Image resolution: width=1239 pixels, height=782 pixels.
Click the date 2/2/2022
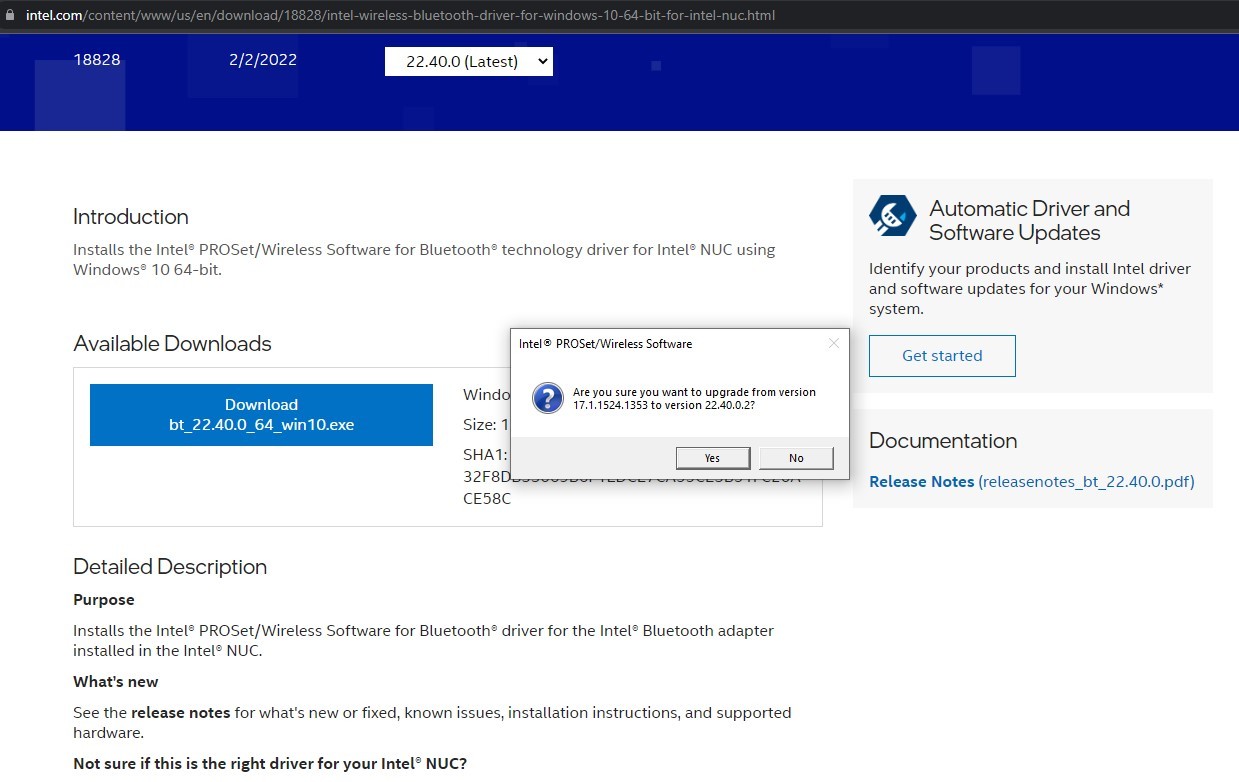[263, 60]
